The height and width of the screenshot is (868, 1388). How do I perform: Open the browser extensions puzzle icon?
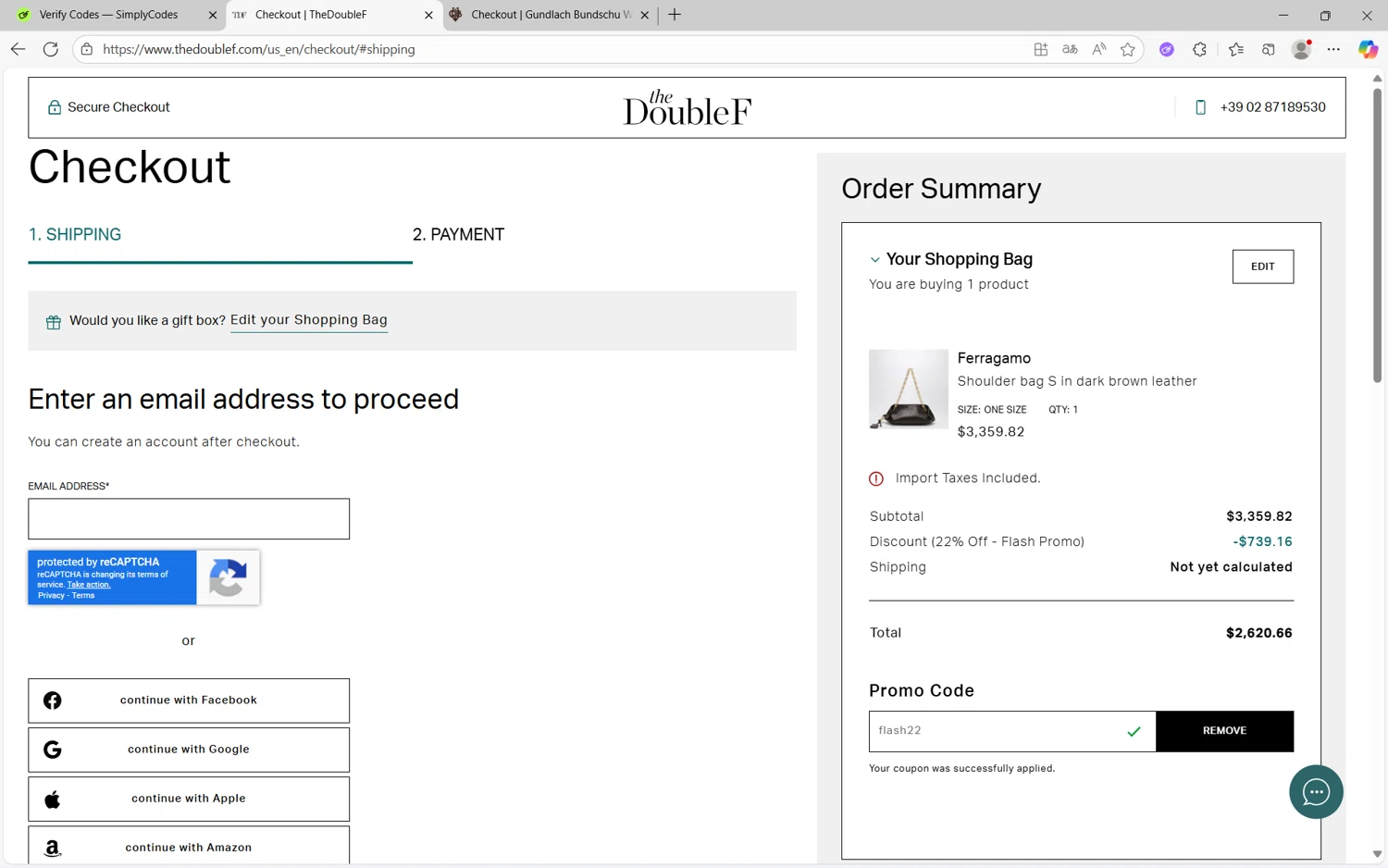[1200, 49]
